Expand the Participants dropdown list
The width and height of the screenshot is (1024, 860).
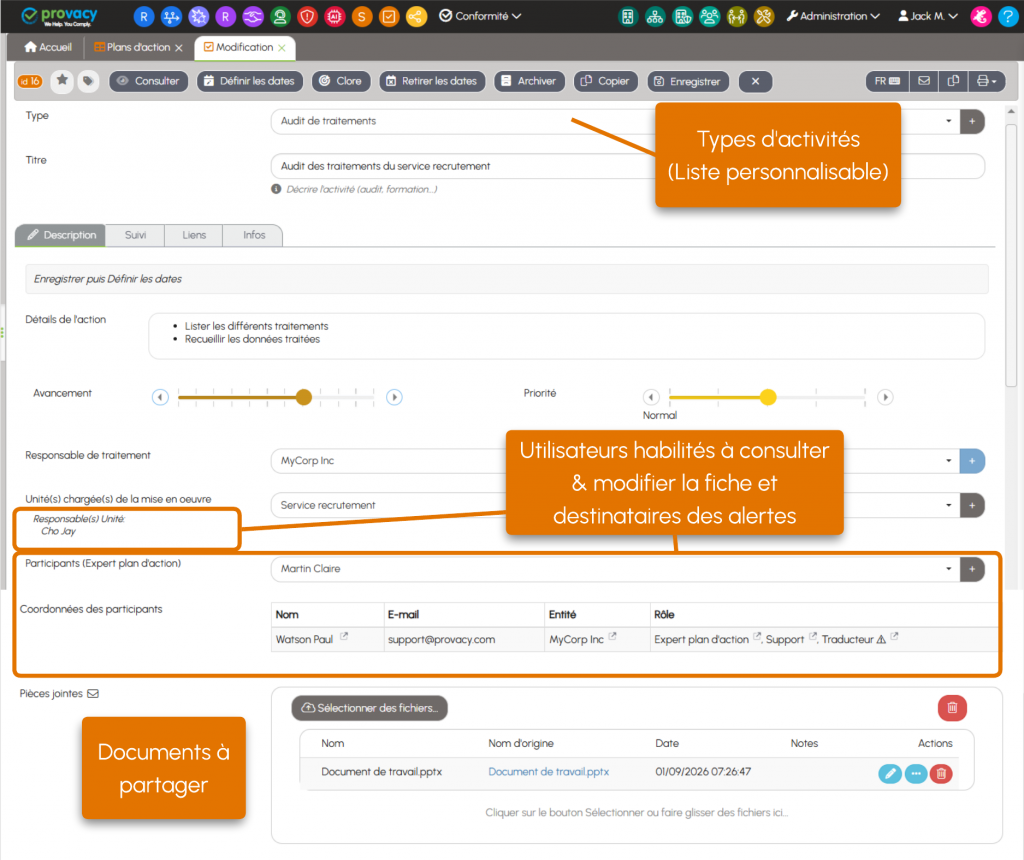click(x=948, y=569)
